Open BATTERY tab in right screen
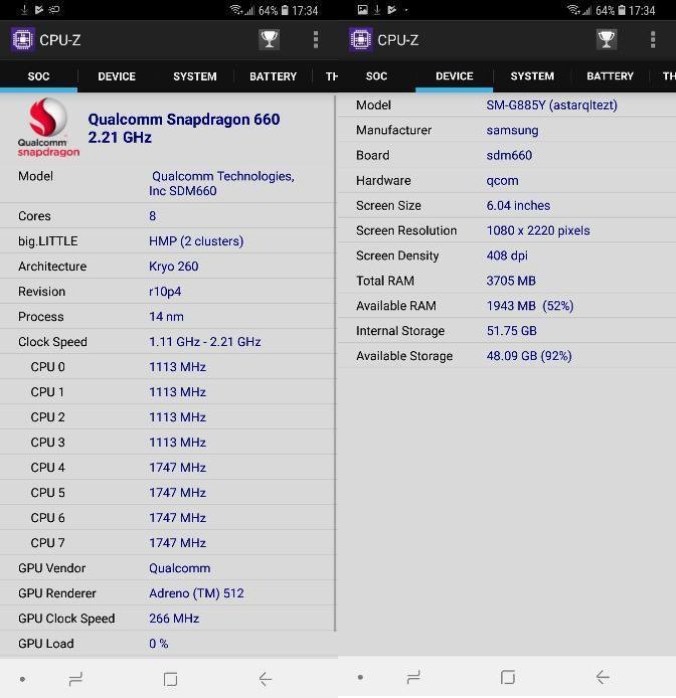Image resolution: width=676 pixels, height=698 pixels. pos(610,76)
